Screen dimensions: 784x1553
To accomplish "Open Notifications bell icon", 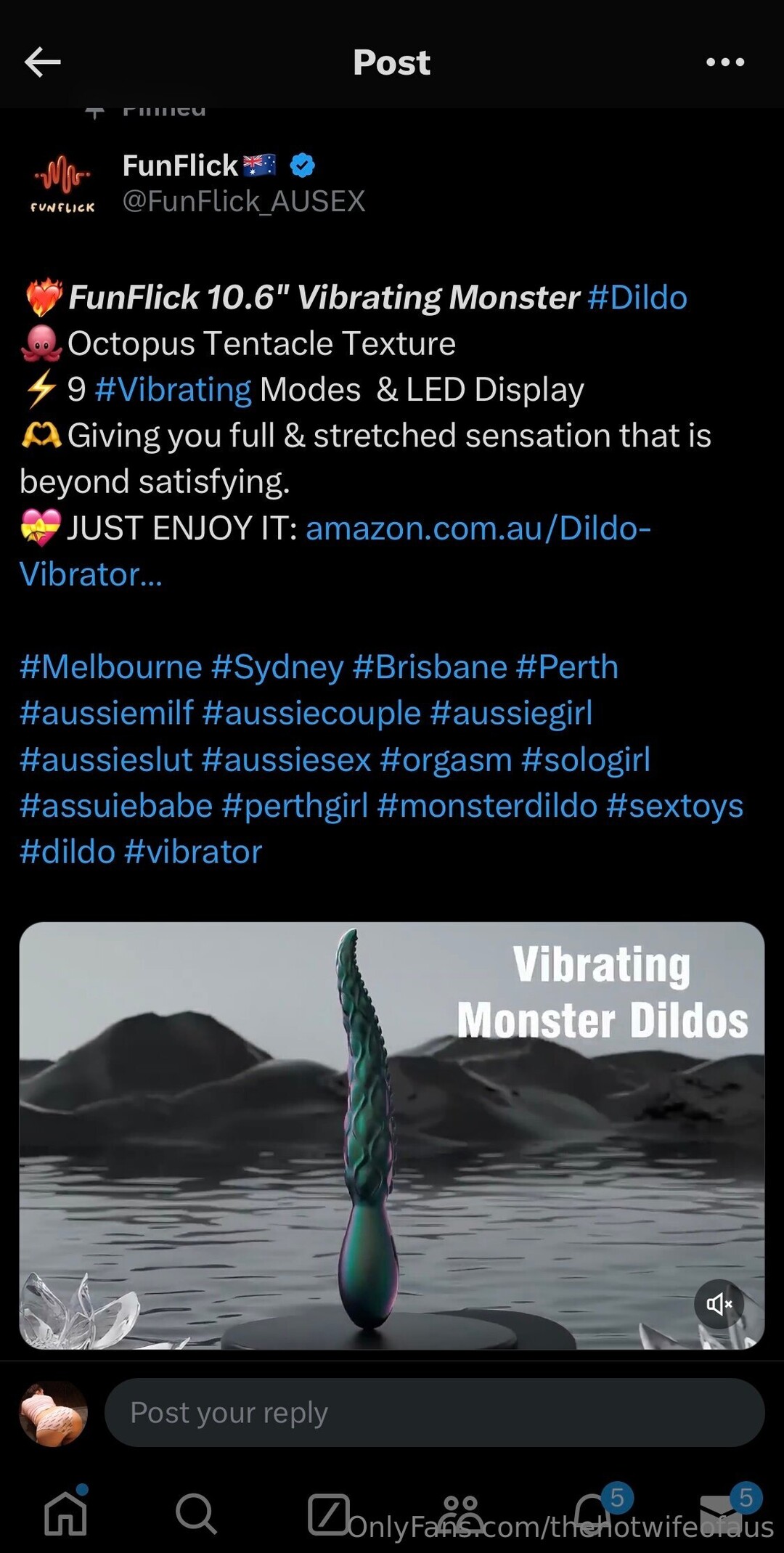I will click(x=592, y=1512).
